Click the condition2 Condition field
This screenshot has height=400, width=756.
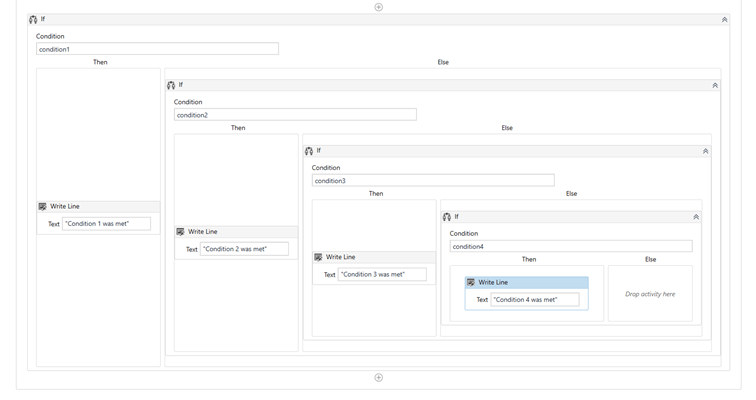pos(295,115)
